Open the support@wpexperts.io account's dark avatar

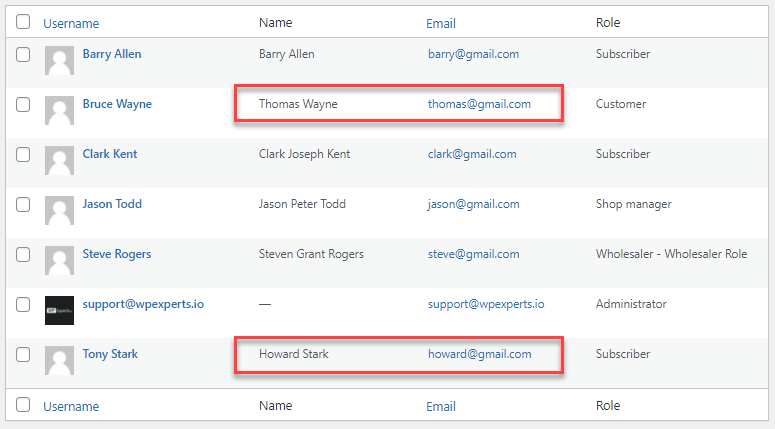tap(59, 310)
